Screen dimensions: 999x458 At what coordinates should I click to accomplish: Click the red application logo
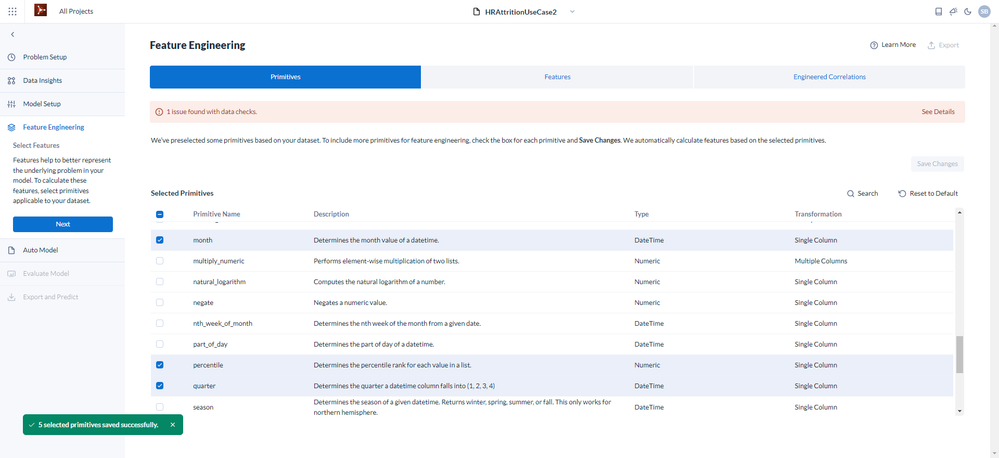pos(40,10)
